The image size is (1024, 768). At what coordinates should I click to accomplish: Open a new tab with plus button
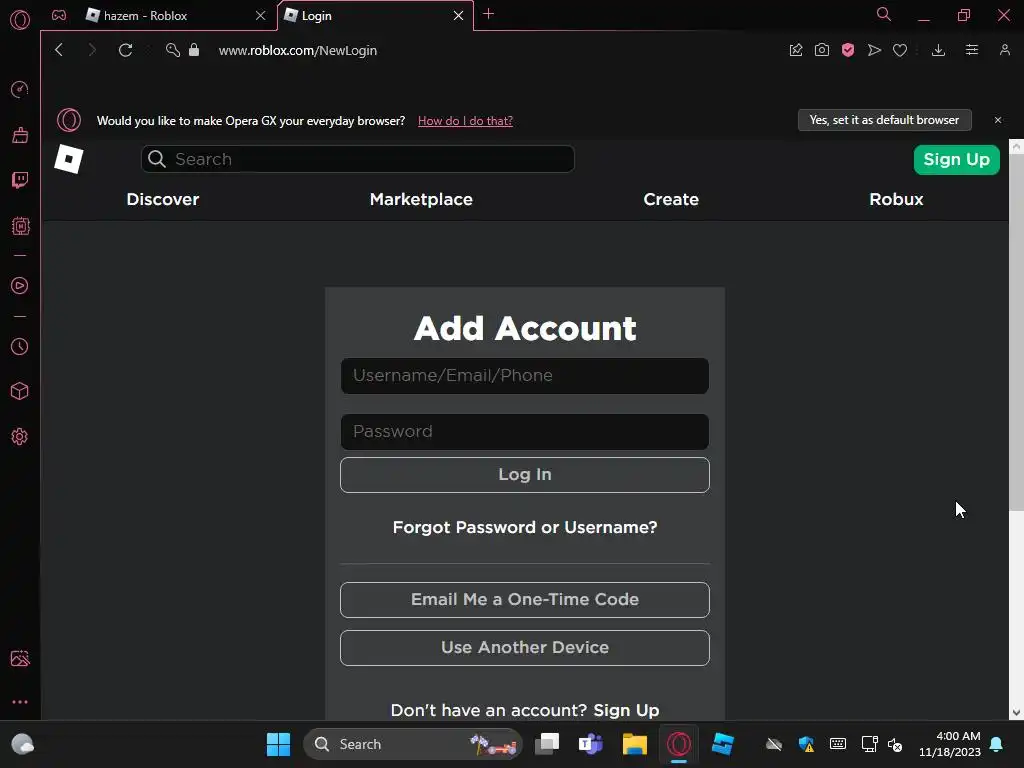[x=488, y=14]
